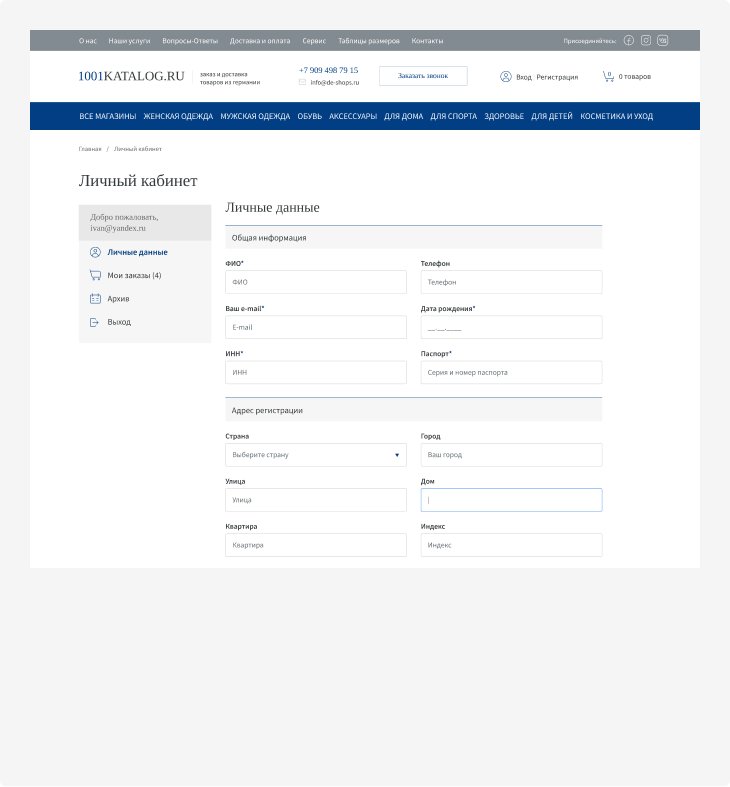Click Личный кабинет breadcrumb
Screen dimensions: 730x787
click(138, 149)
